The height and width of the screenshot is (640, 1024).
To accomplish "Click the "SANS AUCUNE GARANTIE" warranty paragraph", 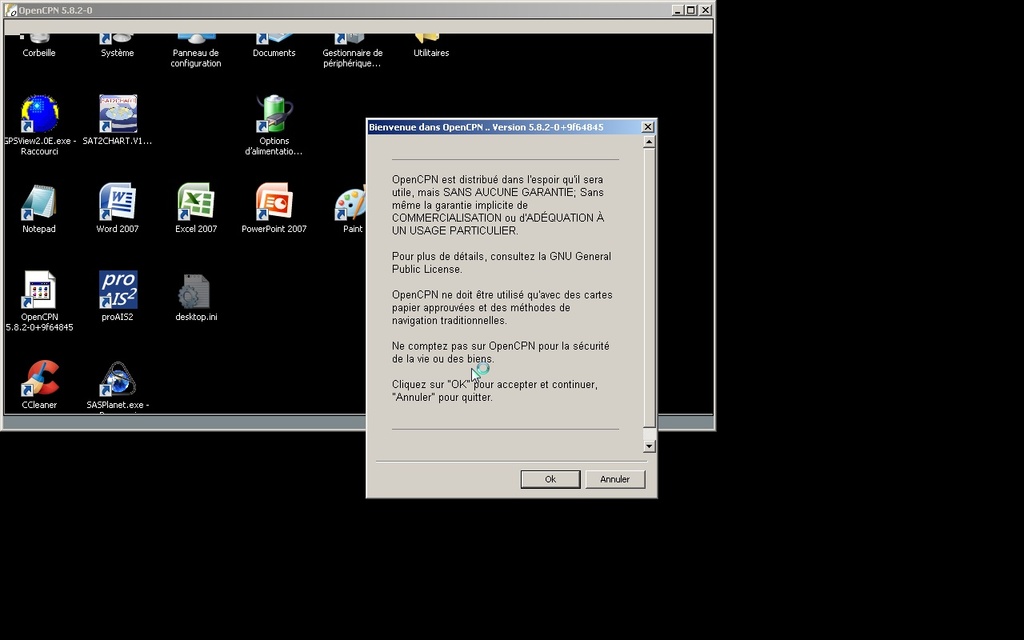I will click(x=498, y=205).
